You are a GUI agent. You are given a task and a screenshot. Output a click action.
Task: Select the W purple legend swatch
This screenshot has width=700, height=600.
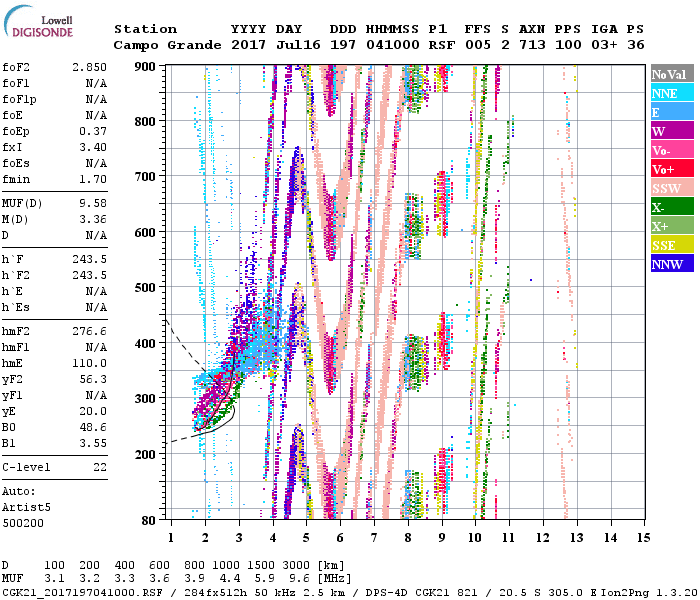(x=672, y=131)
